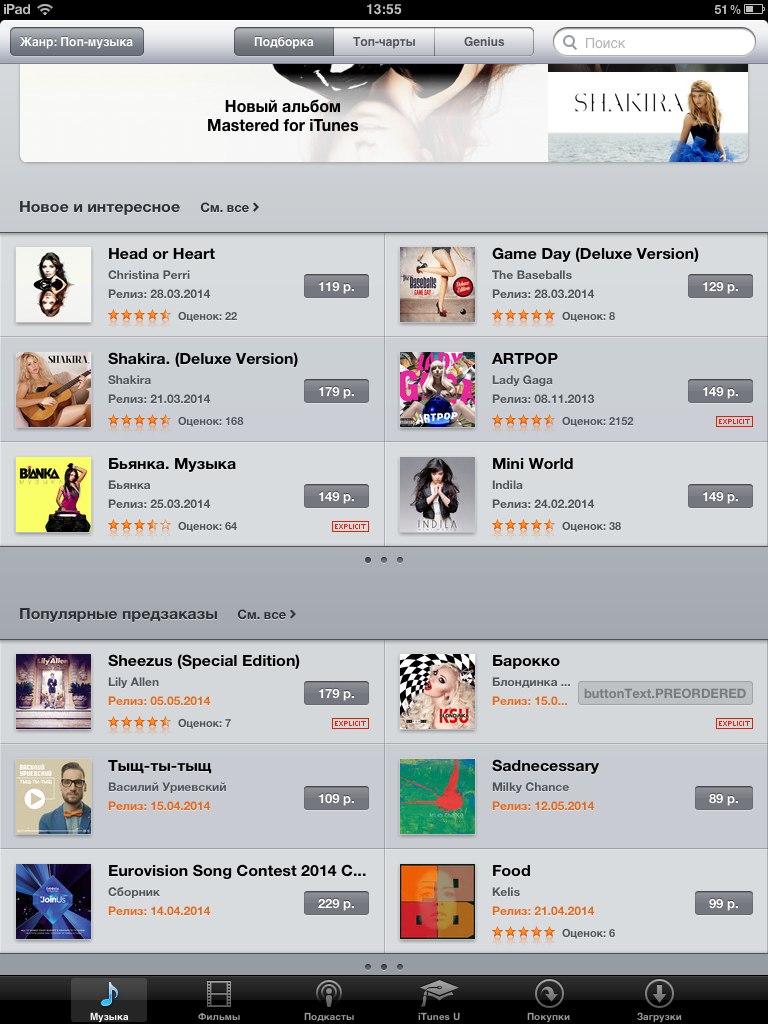Open the iTunes U graduation cap icon
Image resolution: width=768 pixels, height=1024 pixels.
[x=439, y=994]
